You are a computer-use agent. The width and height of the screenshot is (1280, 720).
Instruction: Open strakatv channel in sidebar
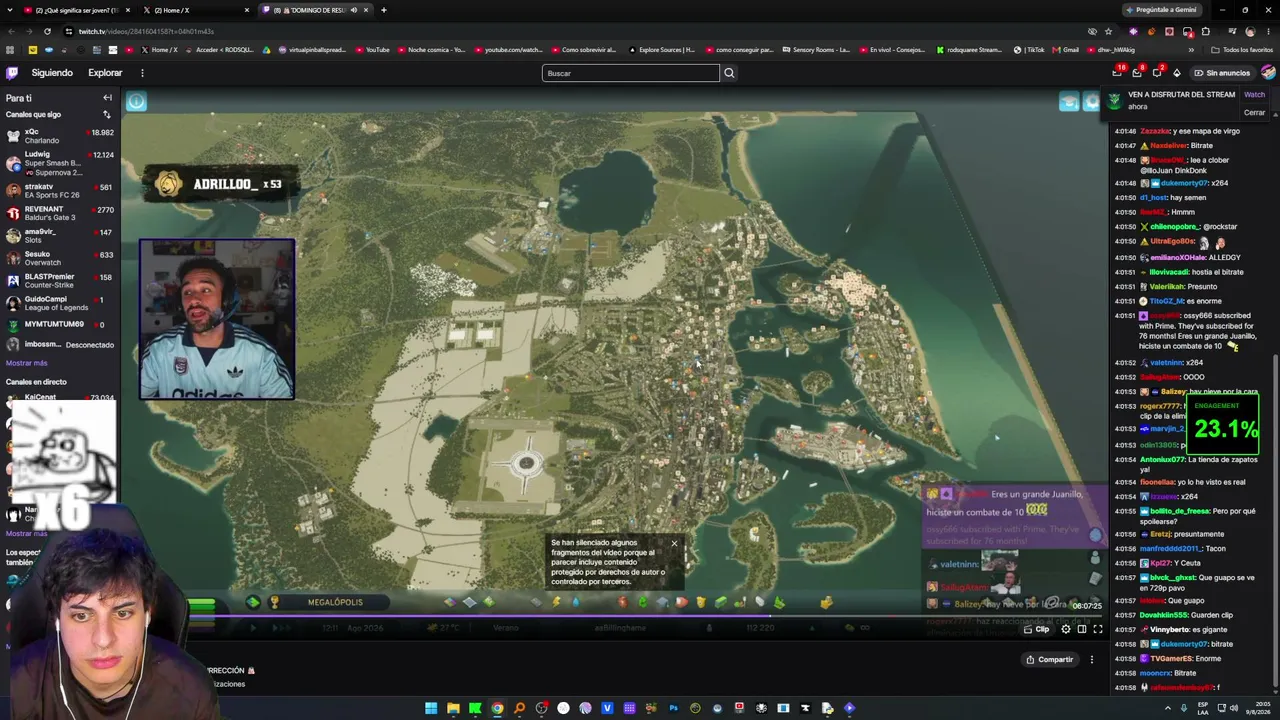[59, 190]
